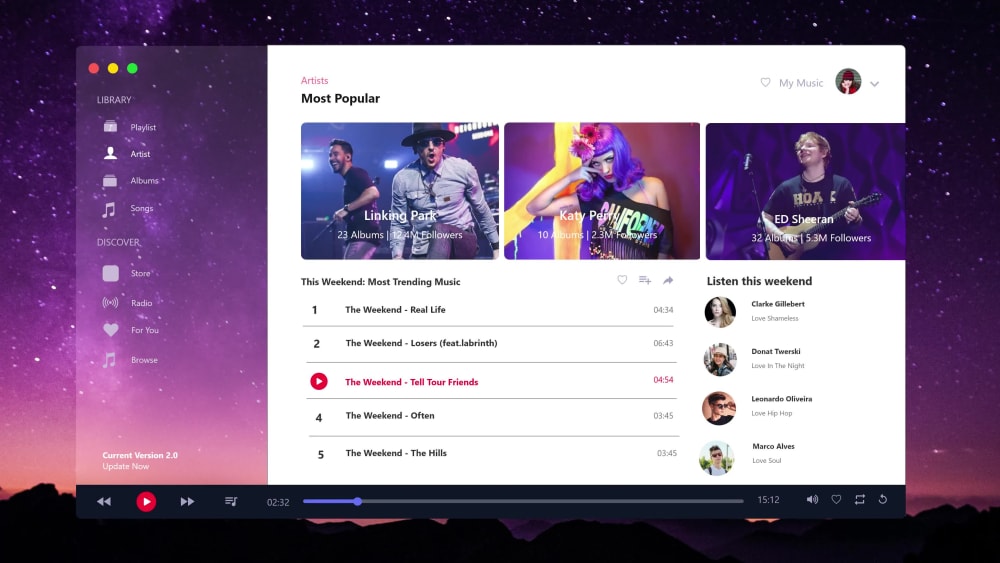Like the trending music list with heart icon

click(x=622, y=279)
